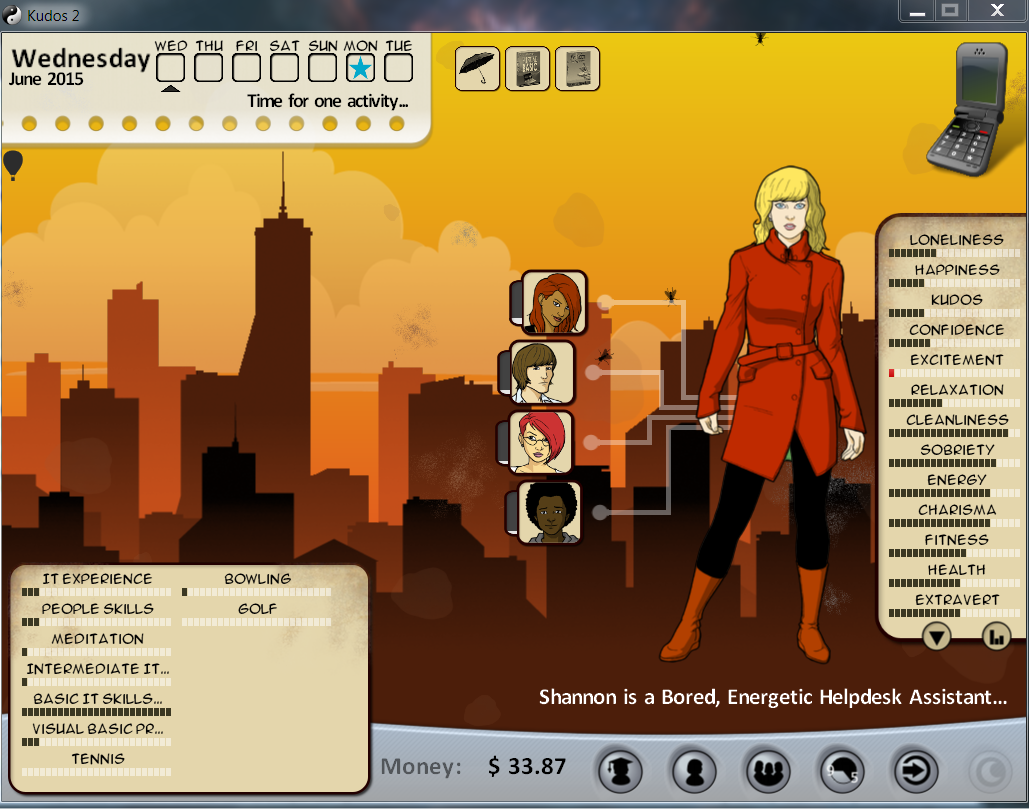Click the arrow advance-day button

point(916,771)
